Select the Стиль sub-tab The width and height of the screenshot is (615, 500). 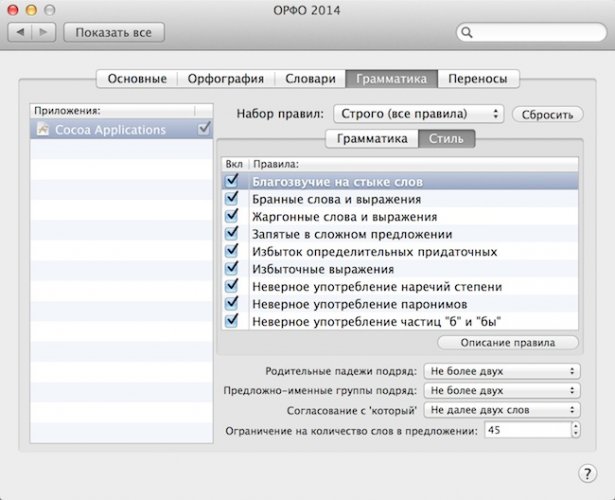click(446, 139)
